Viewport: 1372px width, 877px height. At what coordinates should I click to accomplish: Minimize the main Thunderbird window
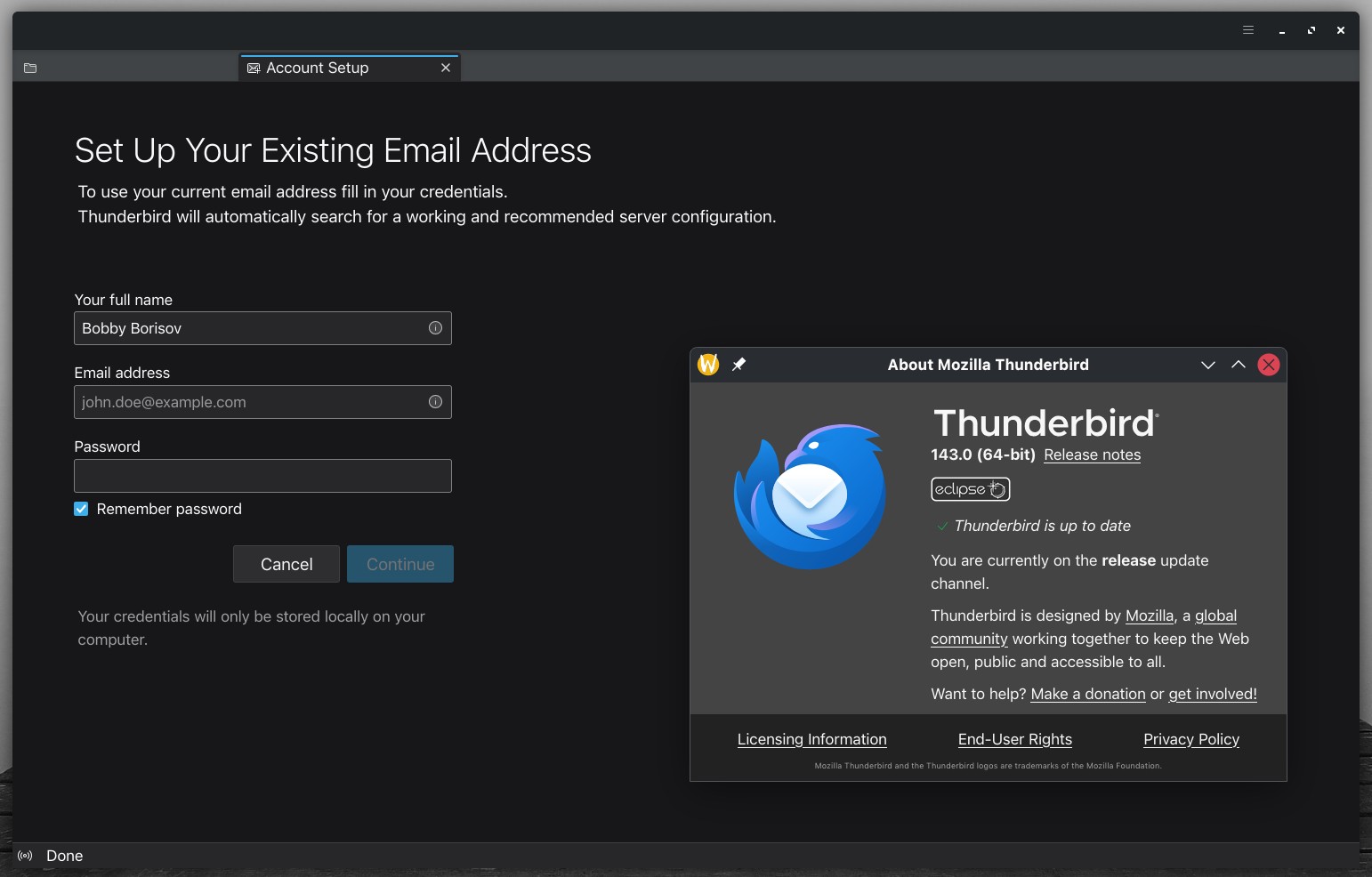click(x=1282, y=30)
